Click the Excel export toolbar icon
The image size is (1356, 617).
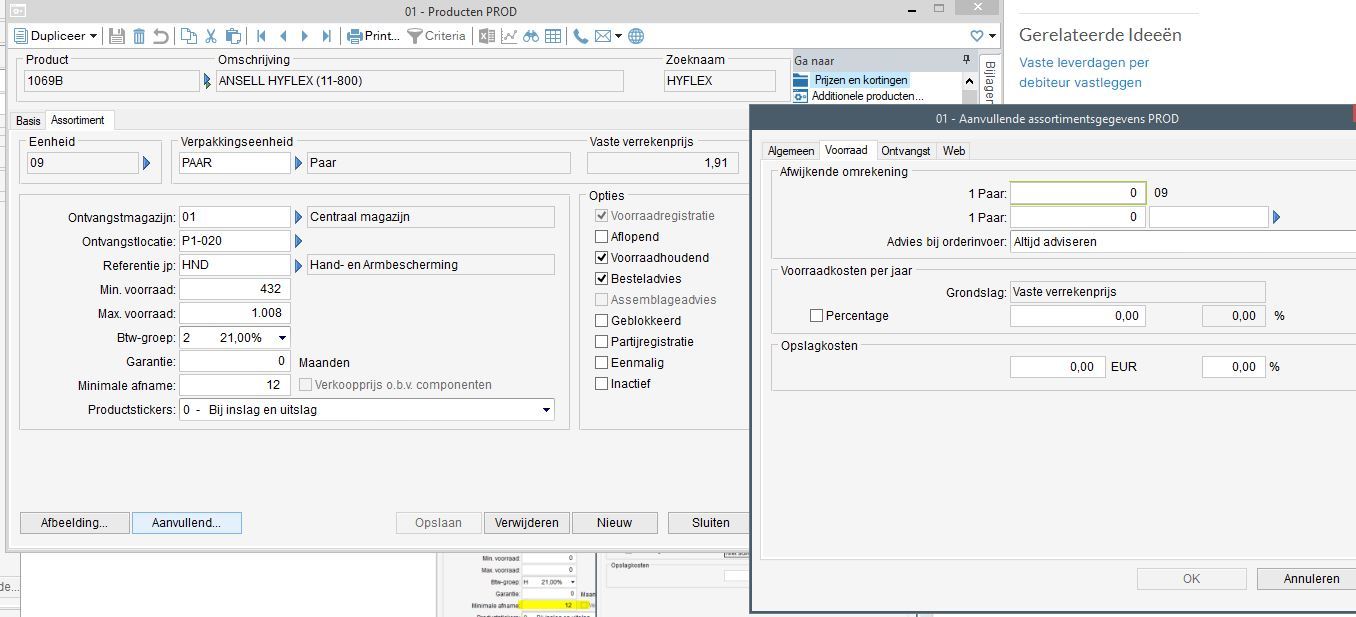(x=487, y=36)
